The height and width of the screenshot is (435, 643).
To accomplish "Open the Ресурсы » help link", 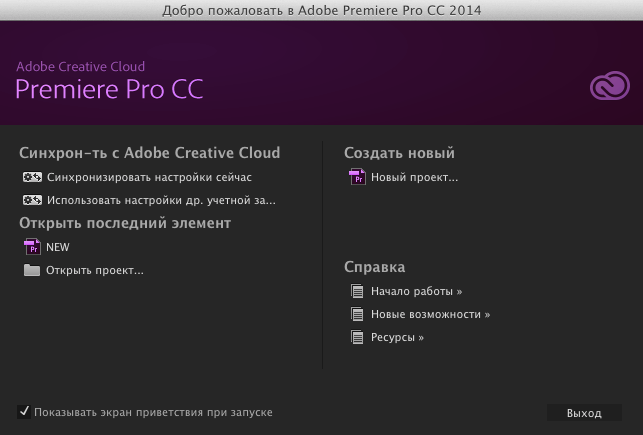I will coord(397,337).
